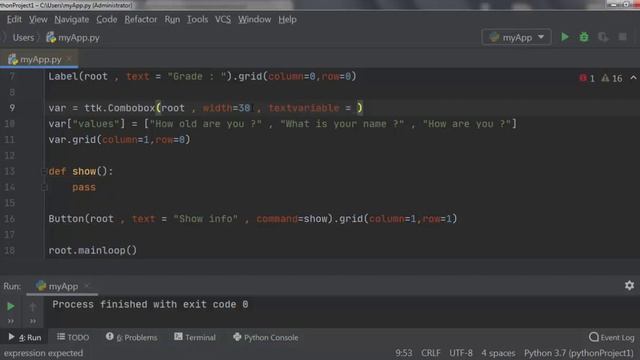Click the textvariable parameter in Combobox line
Viewport: 640px width, 360px height.
tap(304, 108)
